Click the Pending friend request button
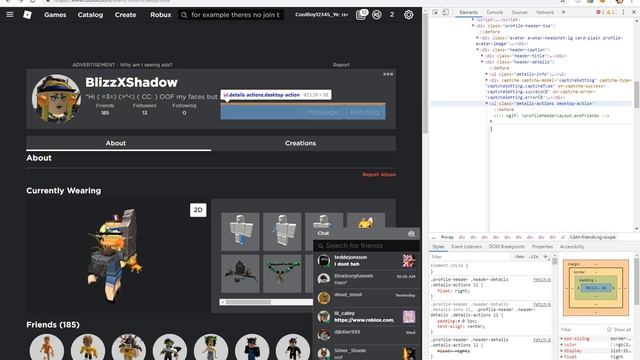This screenshot has height=360, width=640. click(364, 112)
